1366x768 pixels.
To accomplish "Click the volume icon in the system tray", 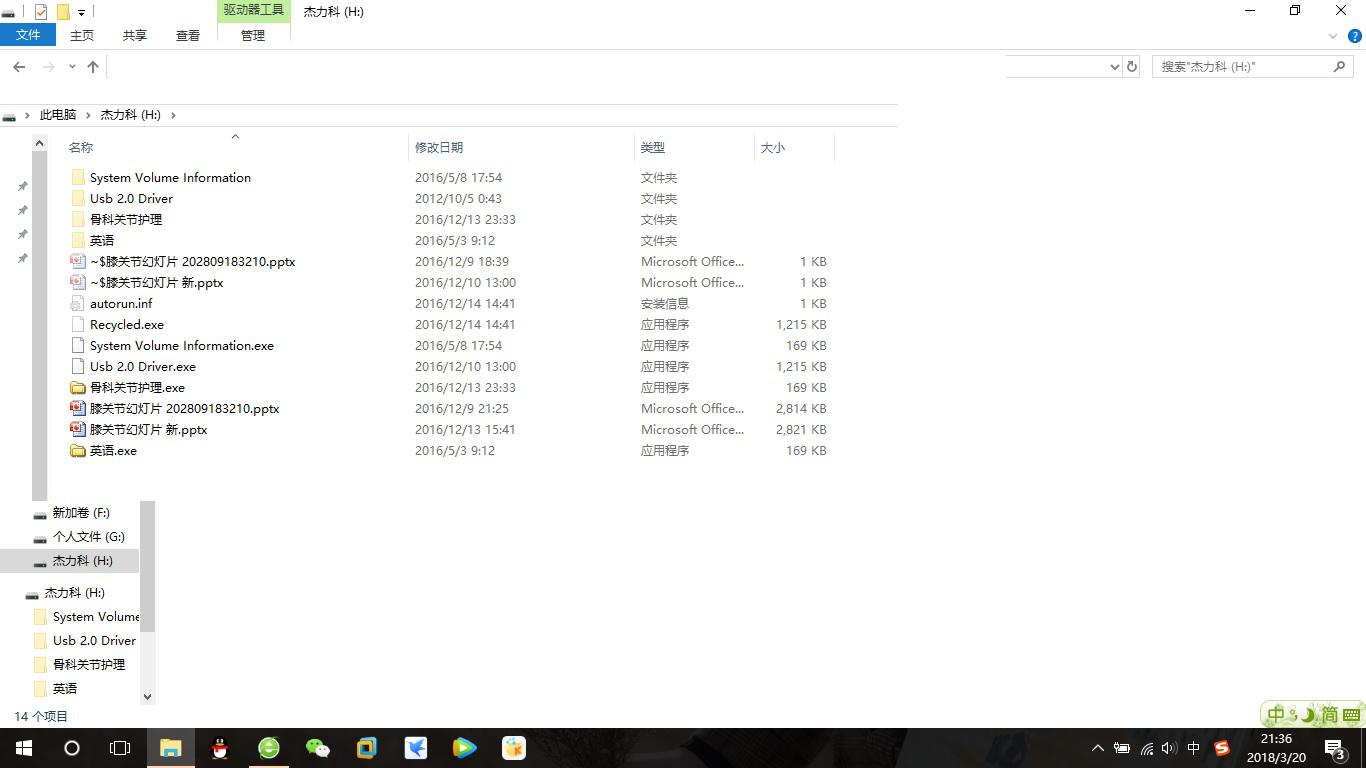I will point(1169,748).
